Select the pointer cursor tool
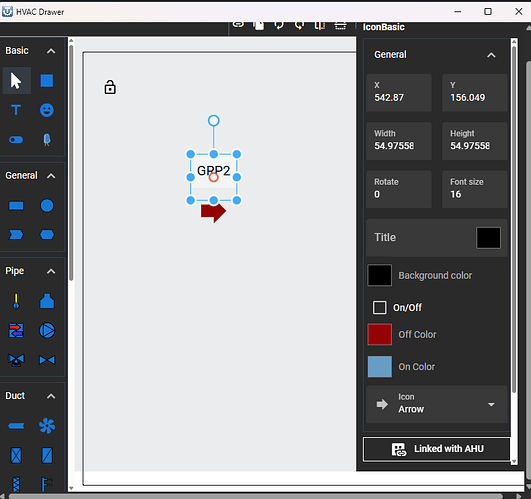 click(16, 81)
